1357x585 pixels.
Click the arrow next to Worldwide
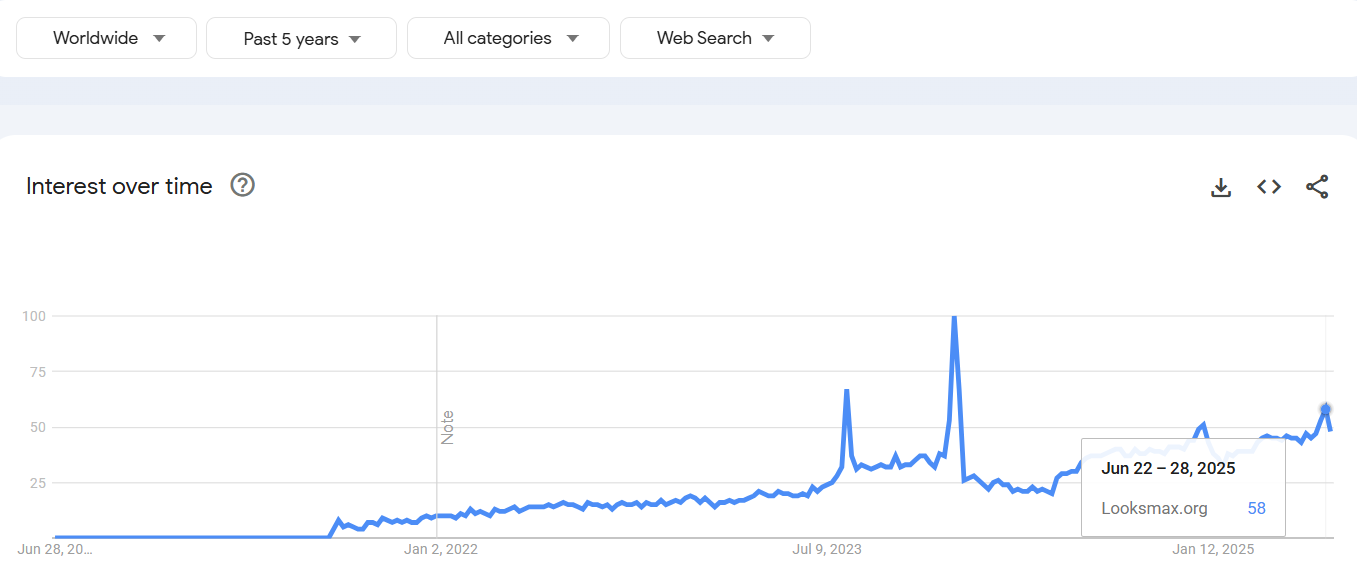pyautogui.click(x=159, y=39)
